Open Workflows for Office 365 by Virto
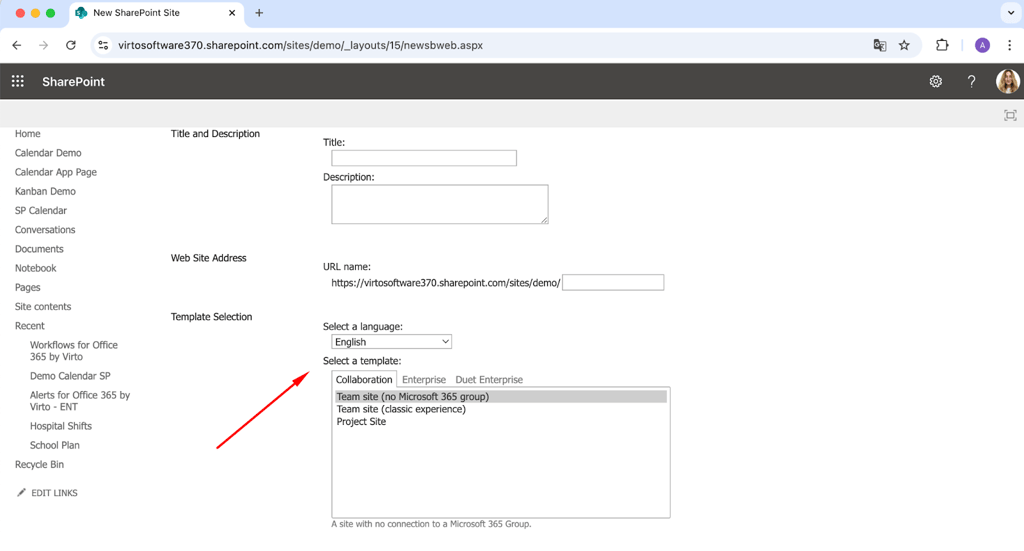Image resolution: width=1024 pixels, height=551 pixels. click(x=74, y=351)
